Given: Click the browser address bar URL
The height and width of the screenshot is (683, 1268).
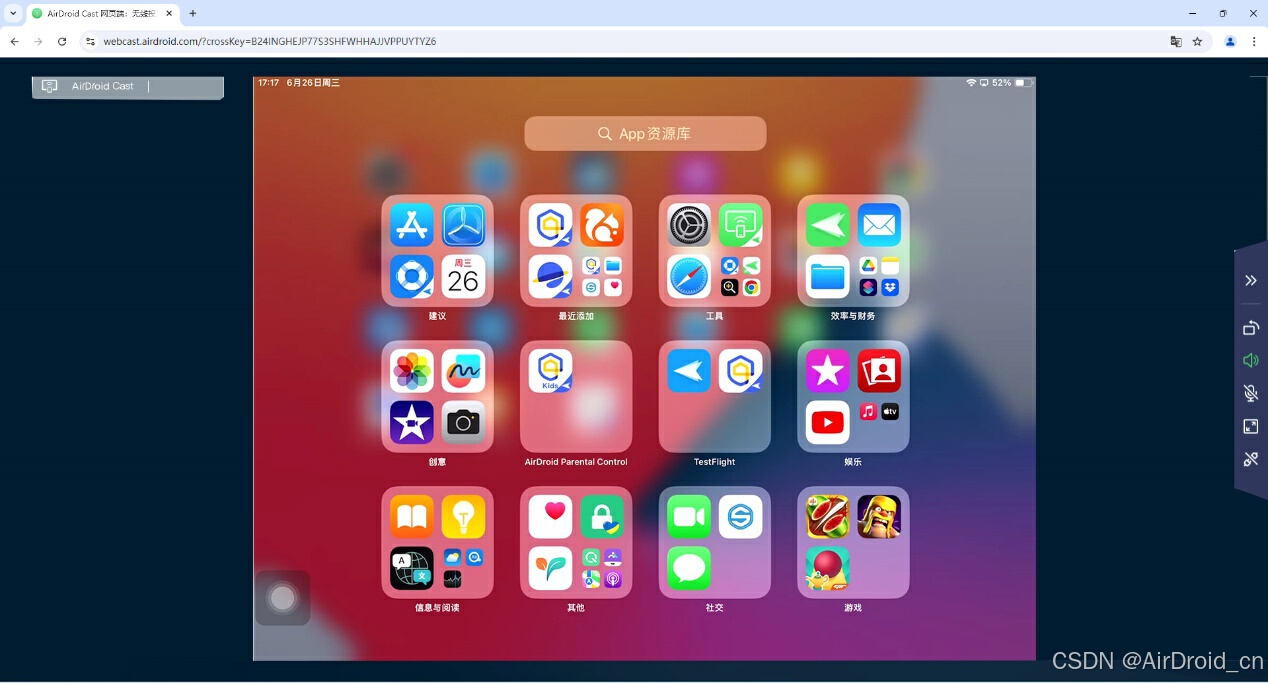Looking at the screenshot, I should (x=270, y=41).
